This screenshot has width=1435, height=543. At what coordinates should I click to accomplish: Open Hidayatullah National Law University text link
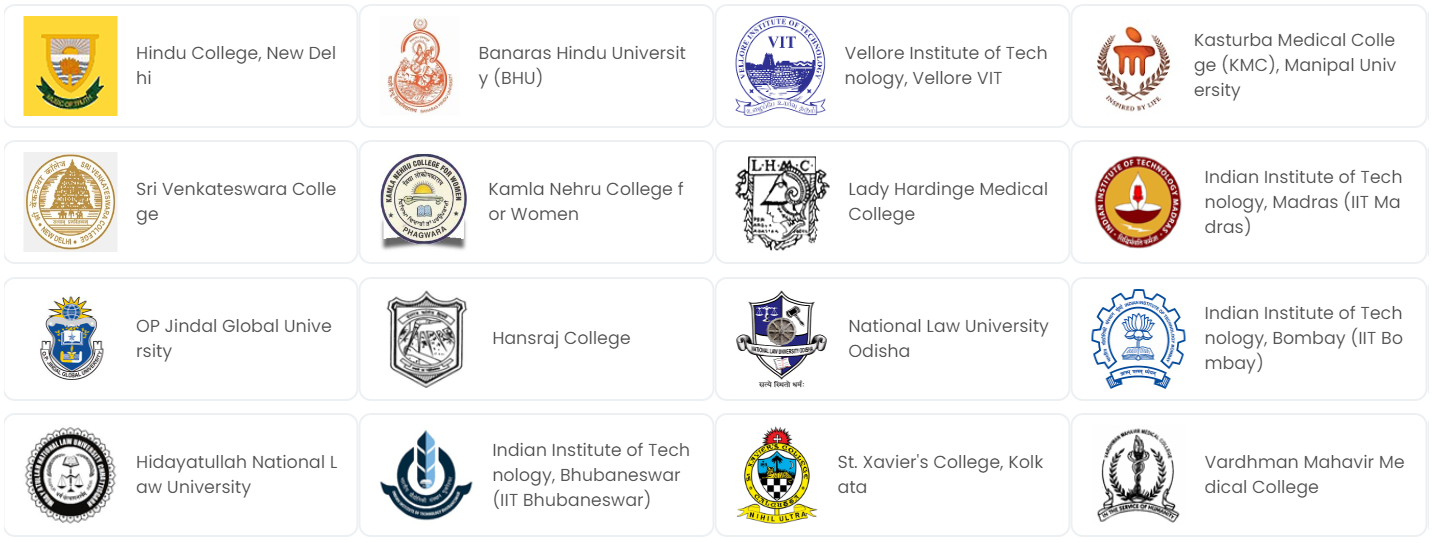click(236, 475)
